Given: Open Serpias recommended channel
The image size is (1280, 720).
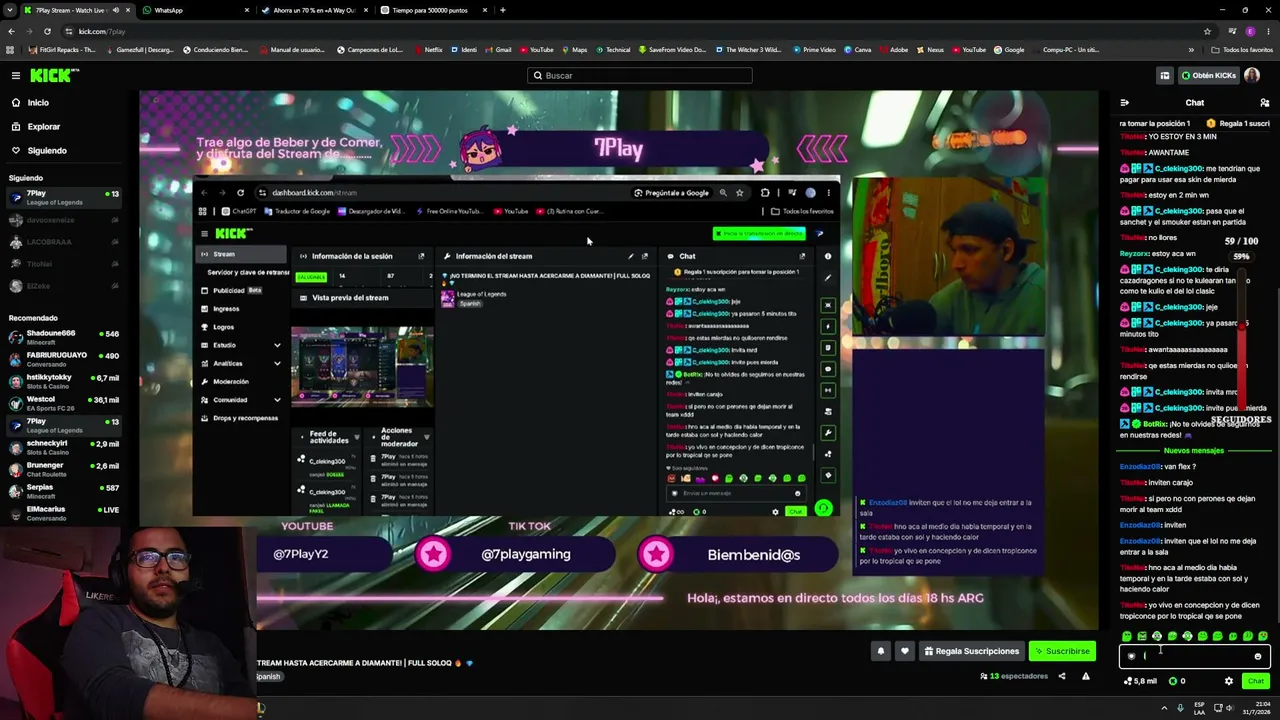Looking at the screenshot, I should pyautogui.click(x=62, y=491).
